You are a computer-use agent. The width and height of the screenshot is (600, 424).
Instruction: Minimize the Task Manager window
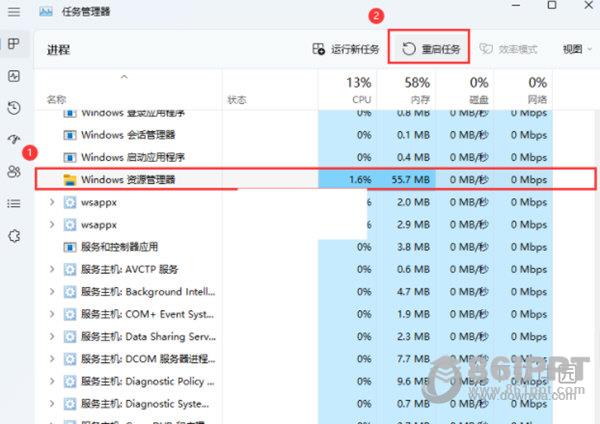pyautogui.click(x=516, y=5)
